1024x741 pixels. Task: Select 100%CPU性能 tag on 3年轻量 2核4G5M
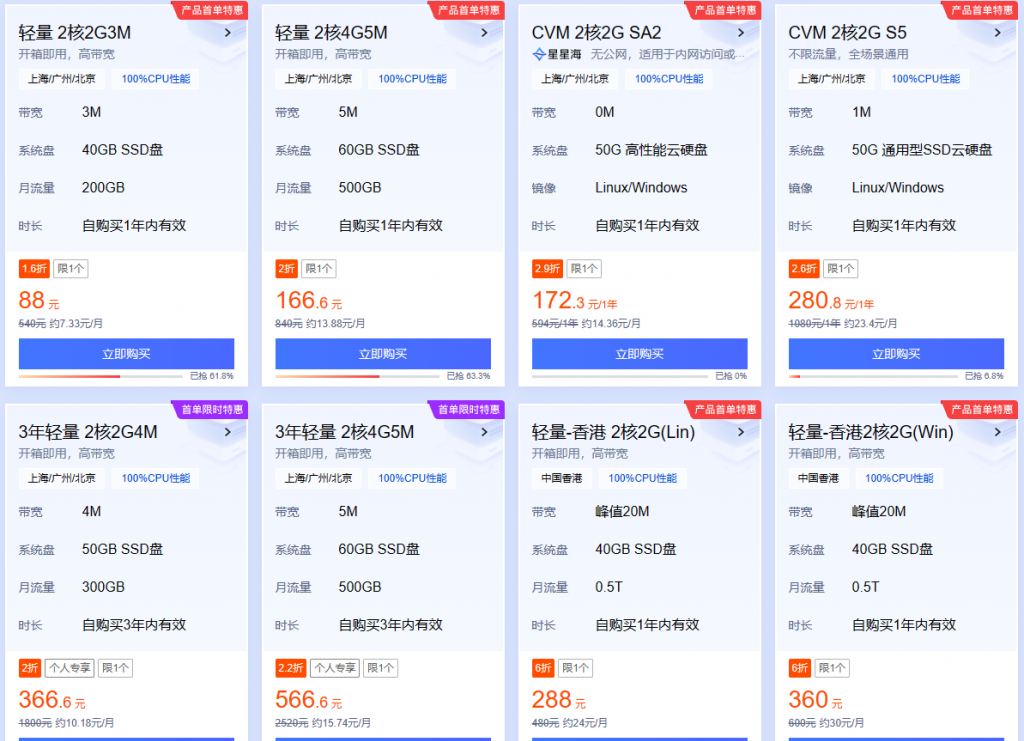412,479
